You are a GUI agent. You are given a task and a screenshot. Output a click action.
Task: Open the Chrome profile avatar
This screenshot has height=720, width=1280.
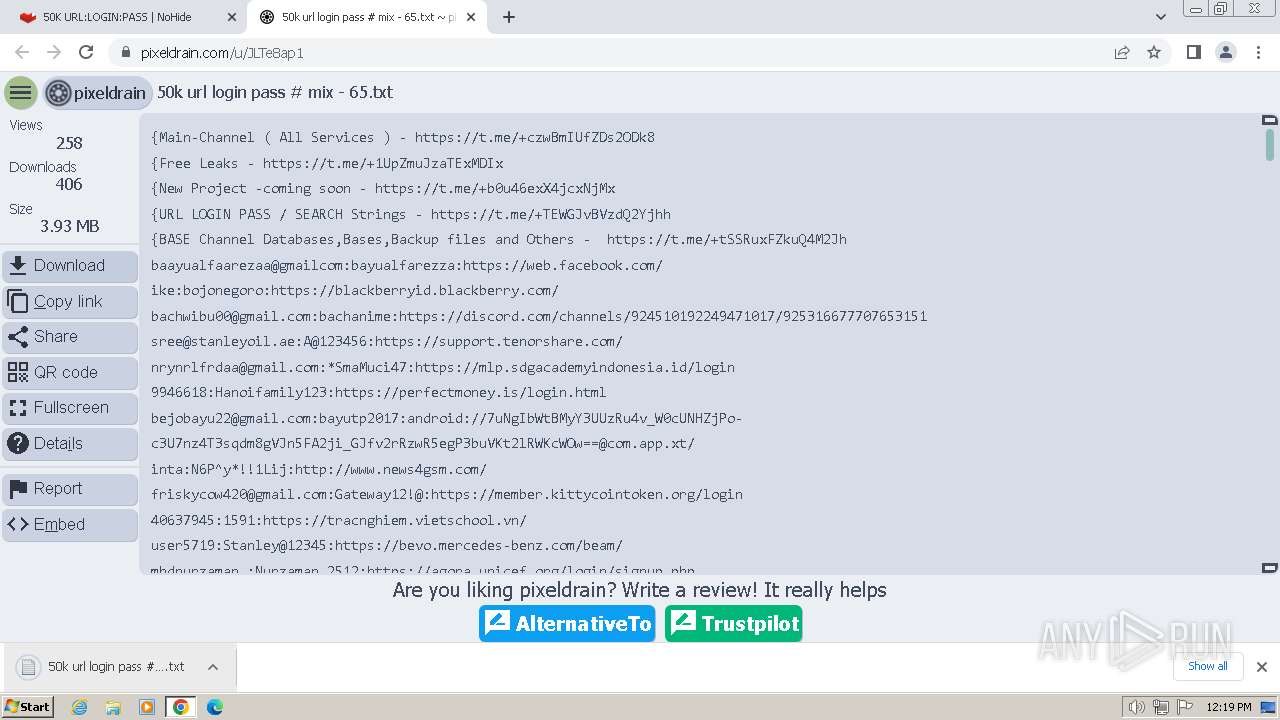coord(1225,53)
